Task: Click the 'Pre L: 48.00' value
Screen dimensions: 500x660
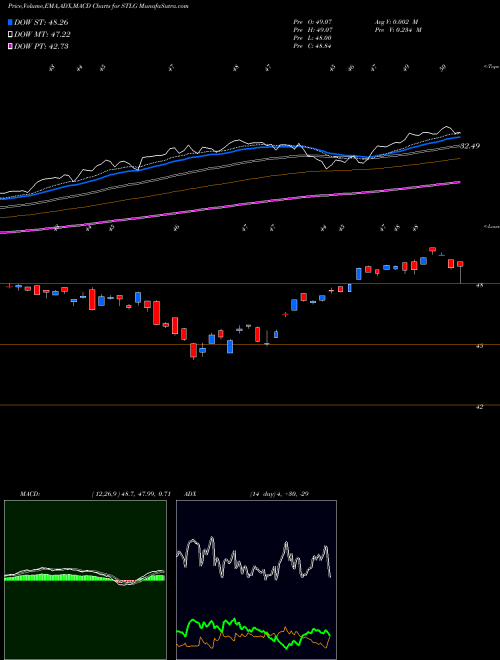Action: [x=312, y=38]
